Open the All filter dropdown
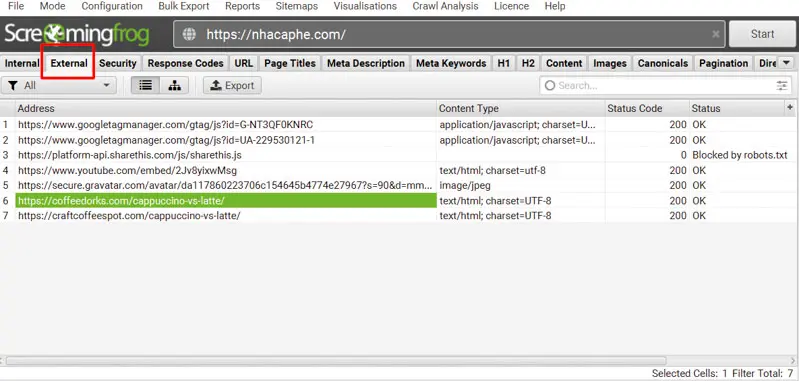The height and width of the screenshot is (381, 799). [59, 86]
